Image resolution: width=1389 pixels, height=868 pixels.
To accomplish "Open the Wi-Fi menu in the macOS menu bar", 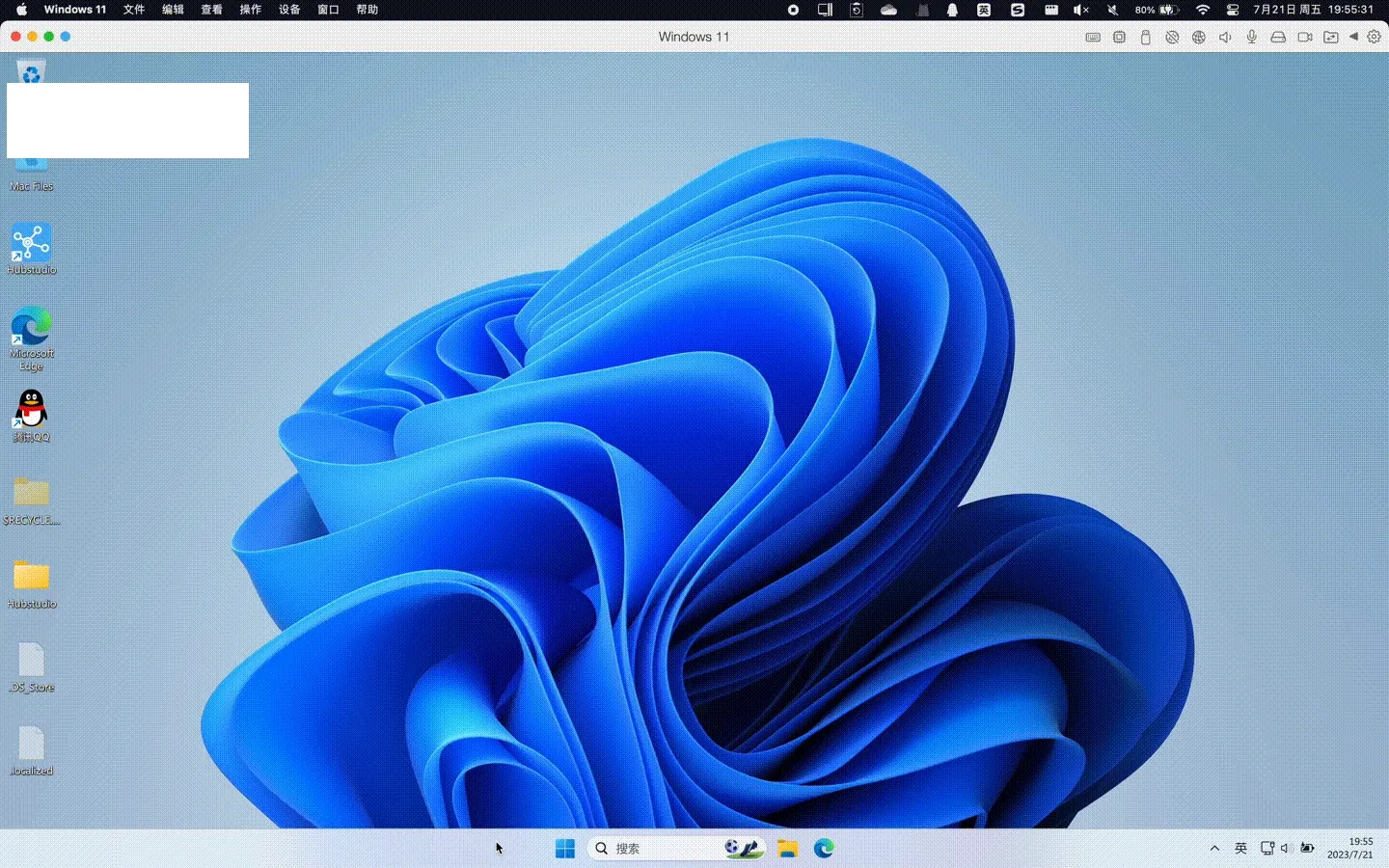I will 1202,10.
